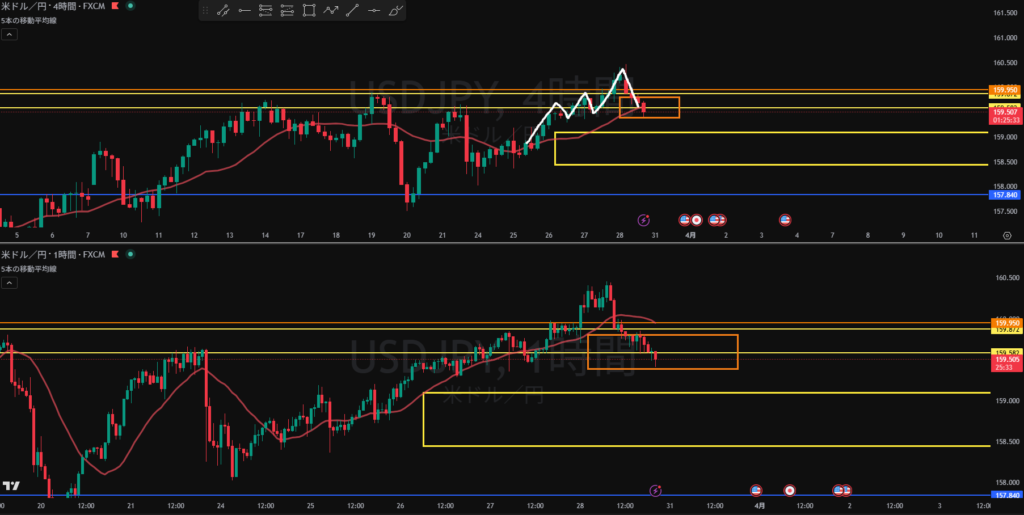Image resolution: width=1024 pixels, height=515 pixels.
Task: Grab the drawing toolbar's dotted drag handle
Action: coord(204,12)
